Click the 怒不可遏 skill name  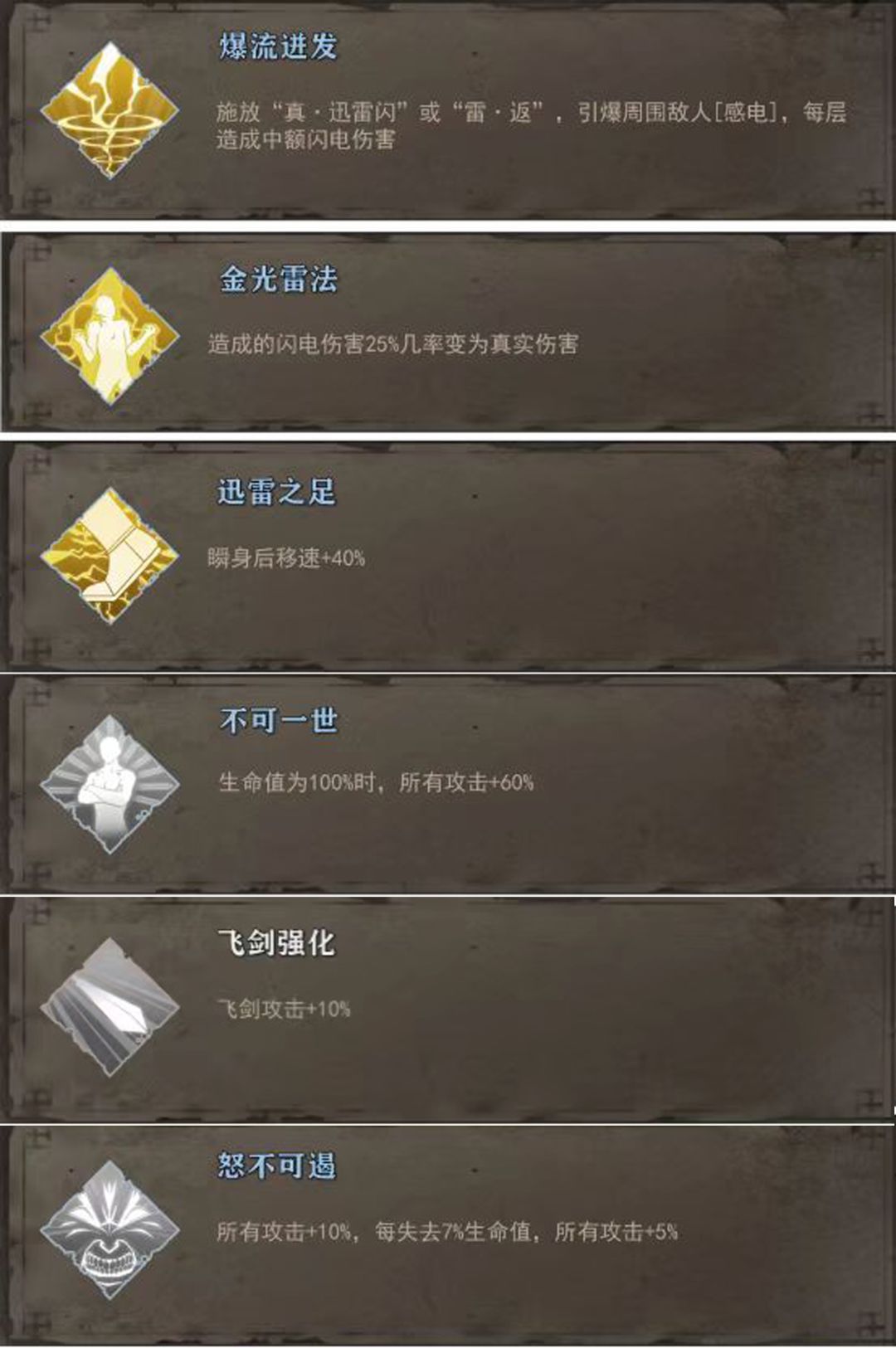[x=276, y=1166]
